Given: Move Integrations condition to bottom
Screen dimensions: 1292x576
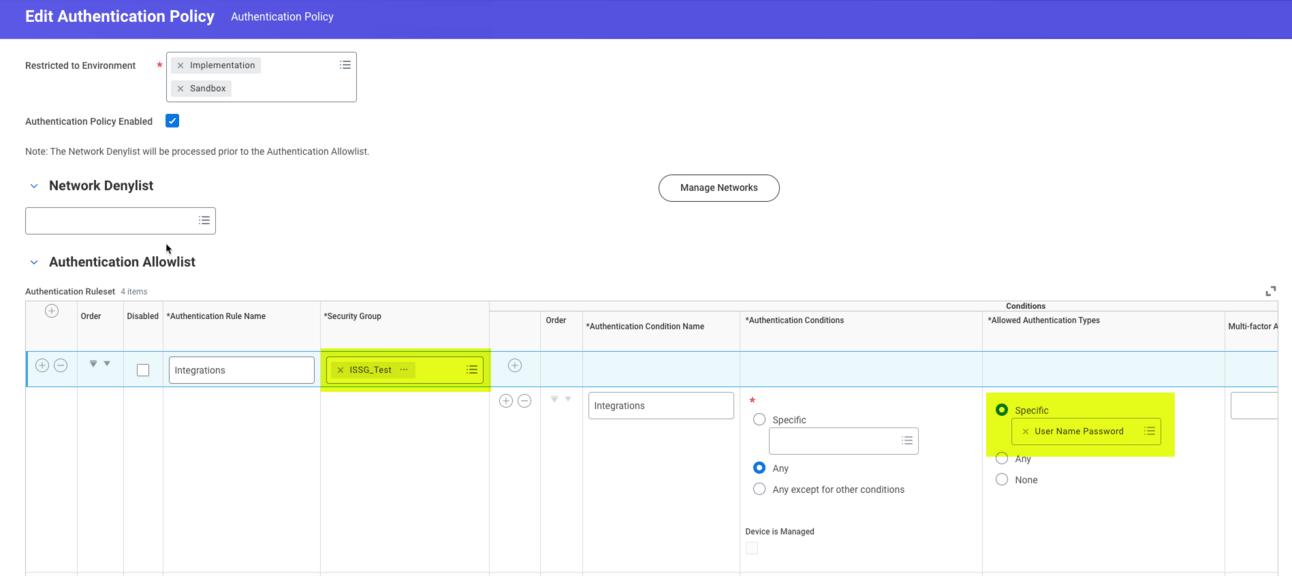Looking at the screenshot, I should 554,399.
